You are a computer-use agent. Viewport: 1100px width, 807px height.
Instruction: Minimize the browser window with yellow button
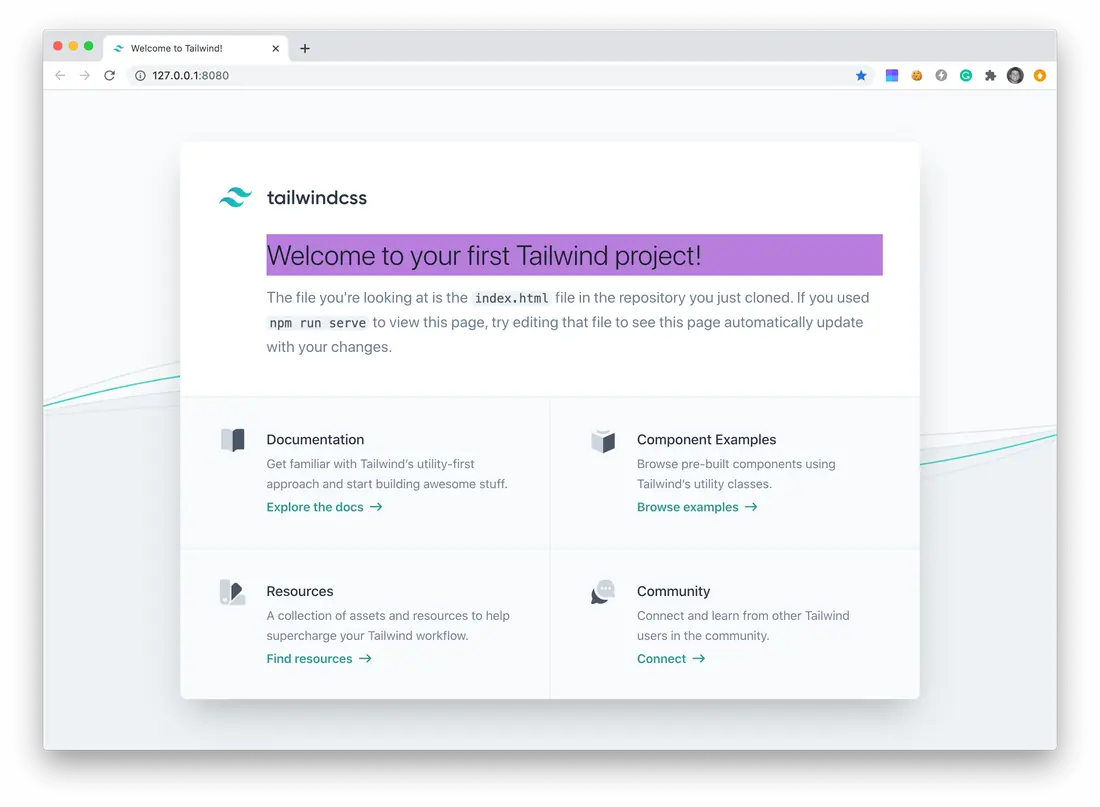point(73,46)
